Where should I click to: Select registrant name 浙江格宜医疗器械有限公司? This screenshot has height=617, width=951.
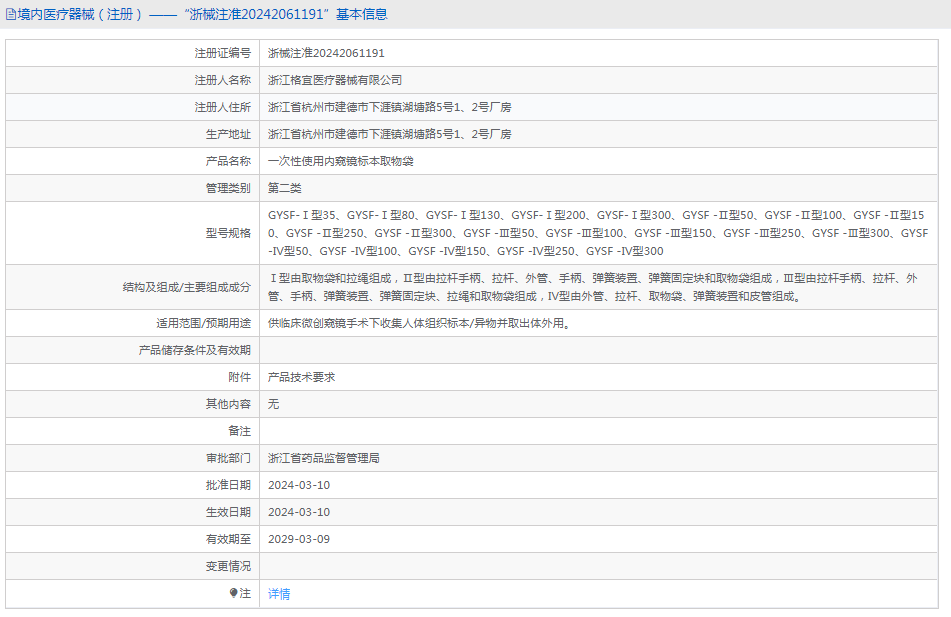[x=335, y=80]
